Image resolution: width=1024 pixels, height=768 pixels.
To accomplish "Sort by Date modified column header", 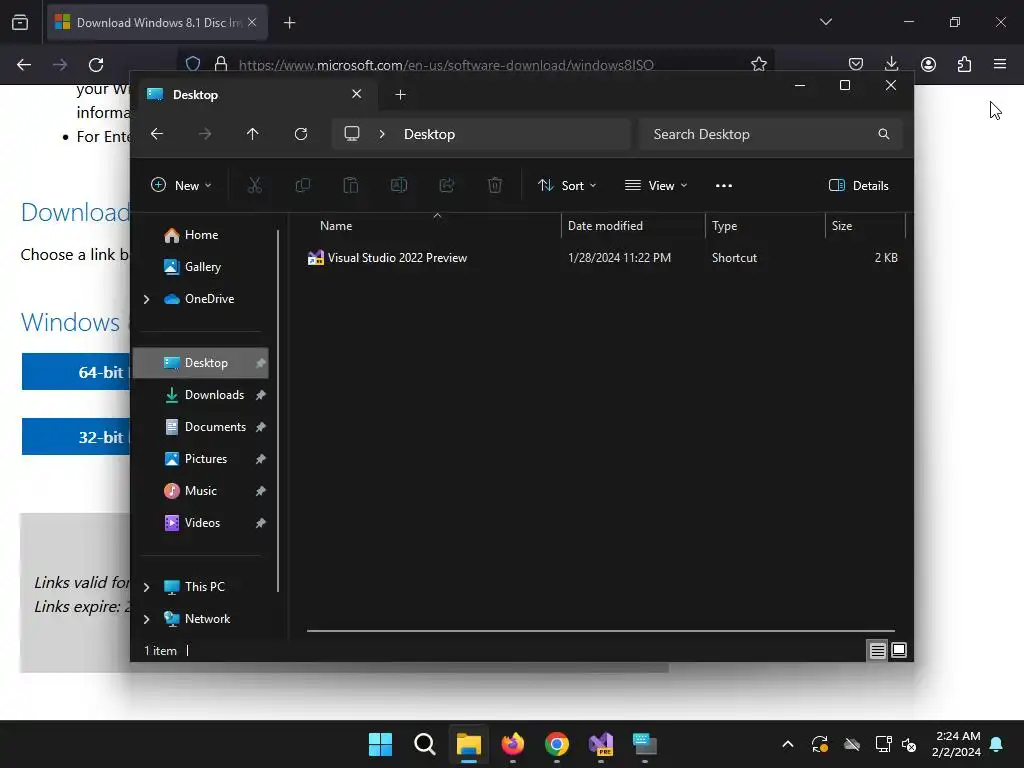I will [633, 226].
